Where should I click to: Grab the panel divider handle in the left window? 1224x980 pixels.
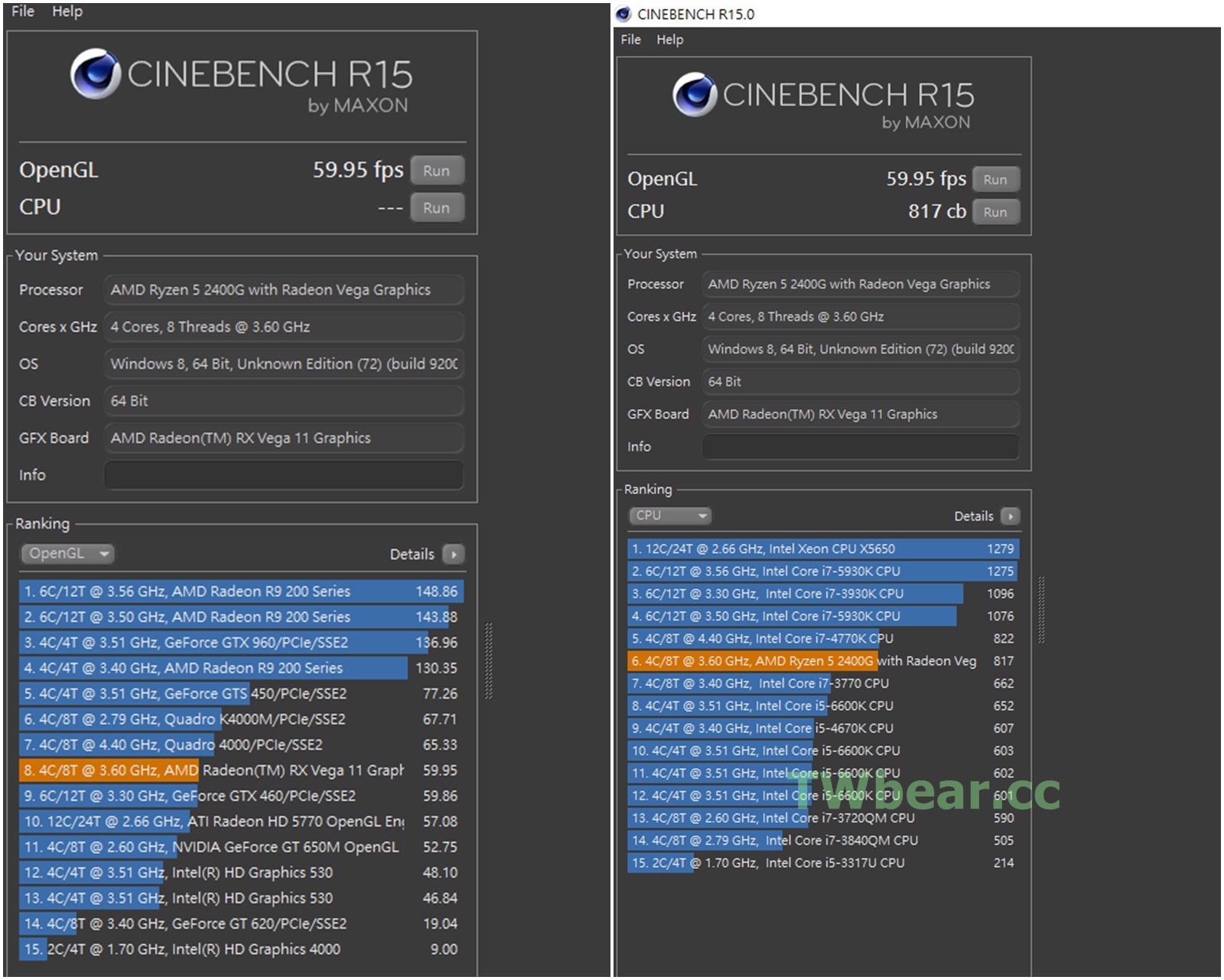click(x=489, y=661)
